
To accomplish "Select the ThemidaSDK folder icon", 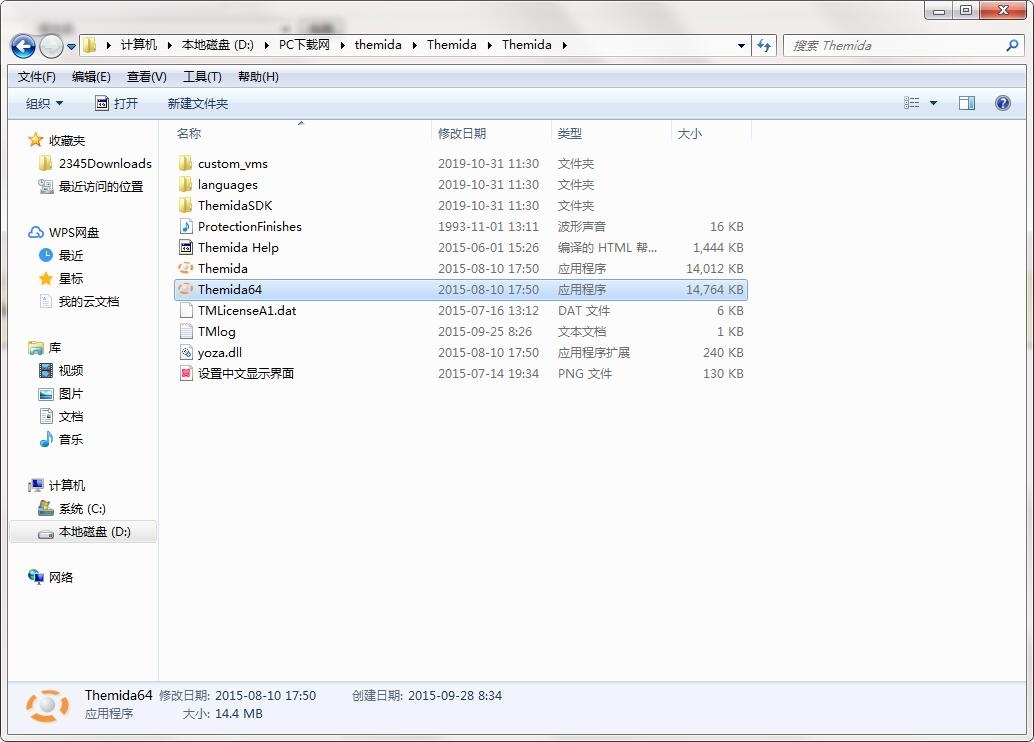I will (x=186, y=205).
